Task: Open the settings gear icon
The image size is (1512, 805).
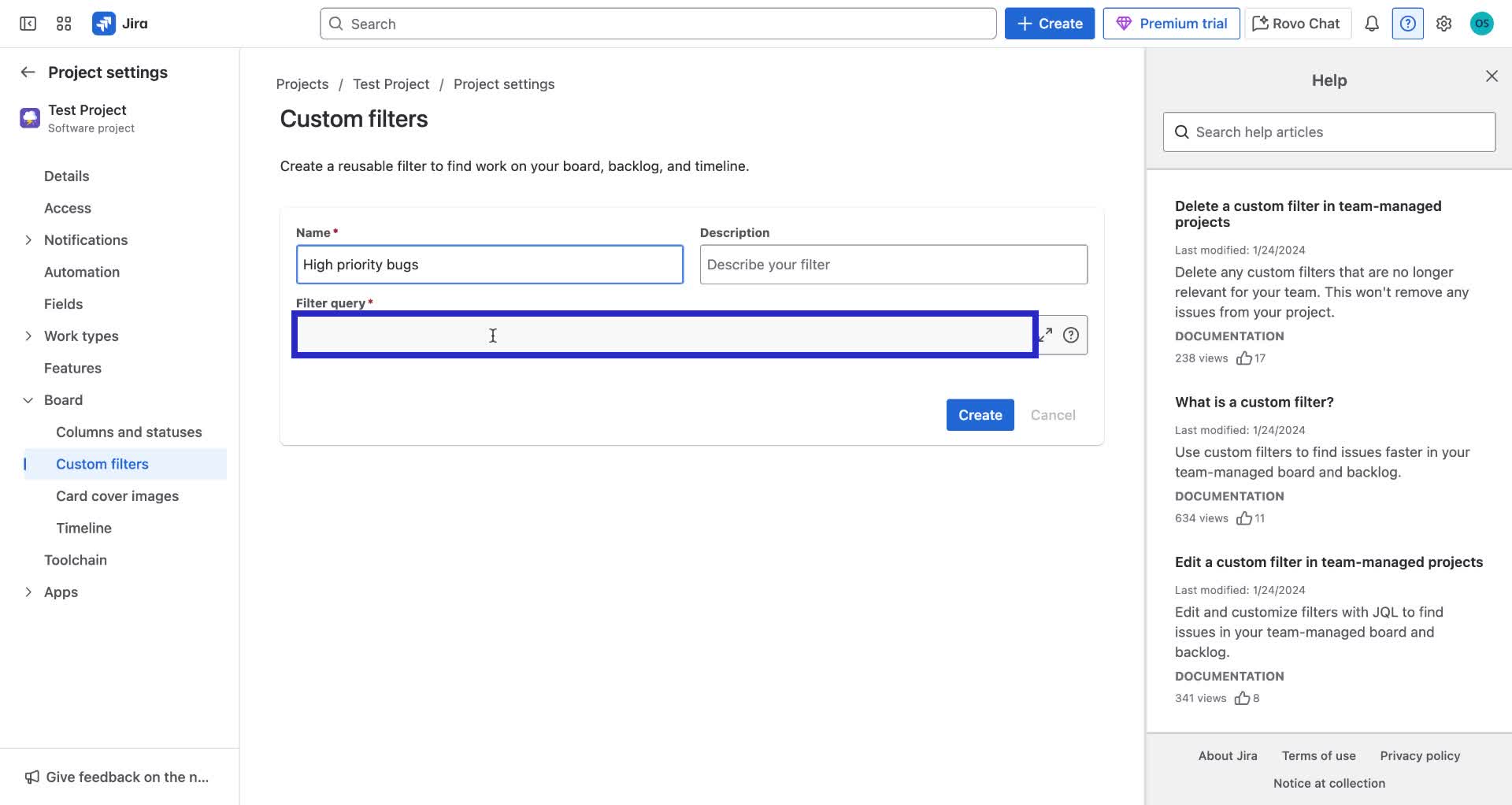Action: [1443, 23]
